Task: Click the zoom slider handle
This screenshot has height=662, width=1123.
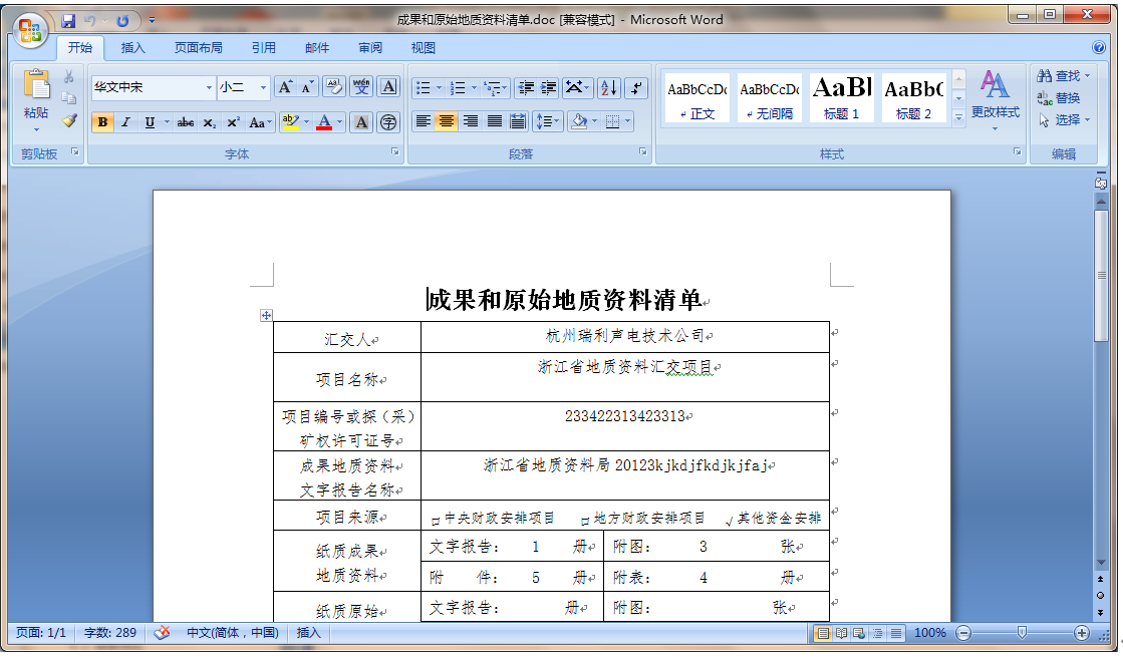Action: pos(1022,632)
